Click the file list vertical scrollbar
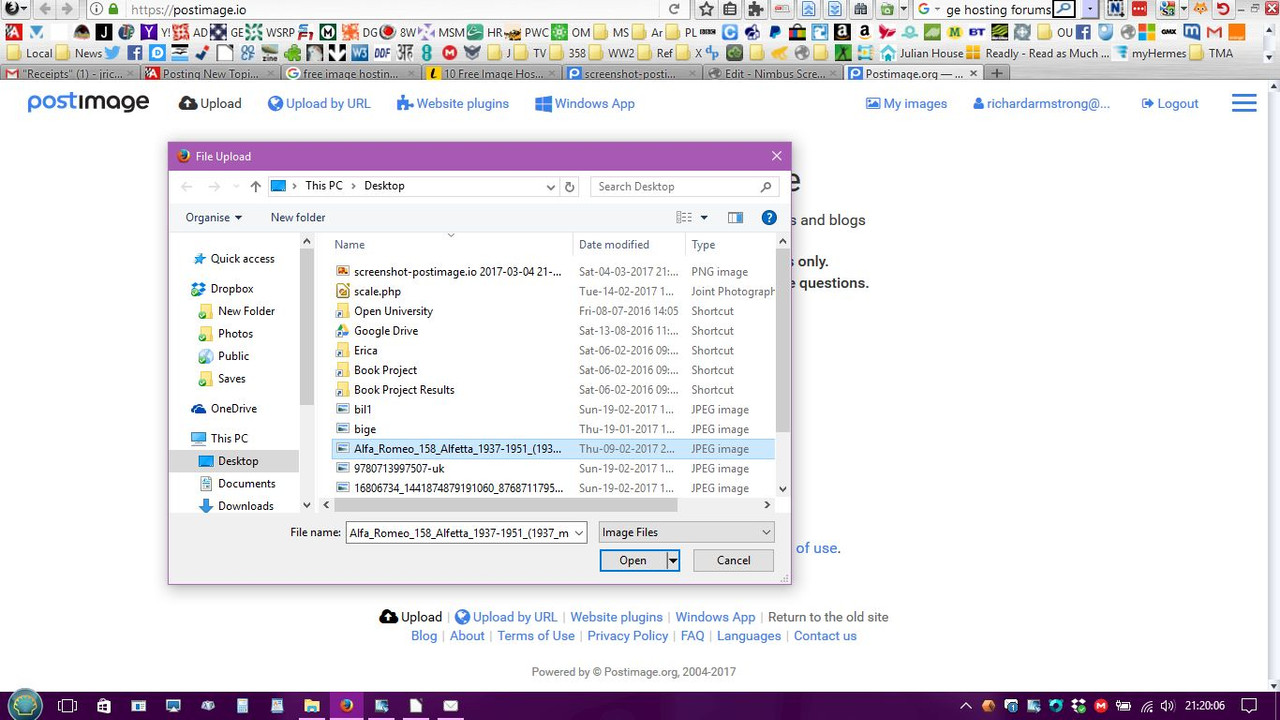The width and height of the screenshot is (1280, 720). (782, 340)
